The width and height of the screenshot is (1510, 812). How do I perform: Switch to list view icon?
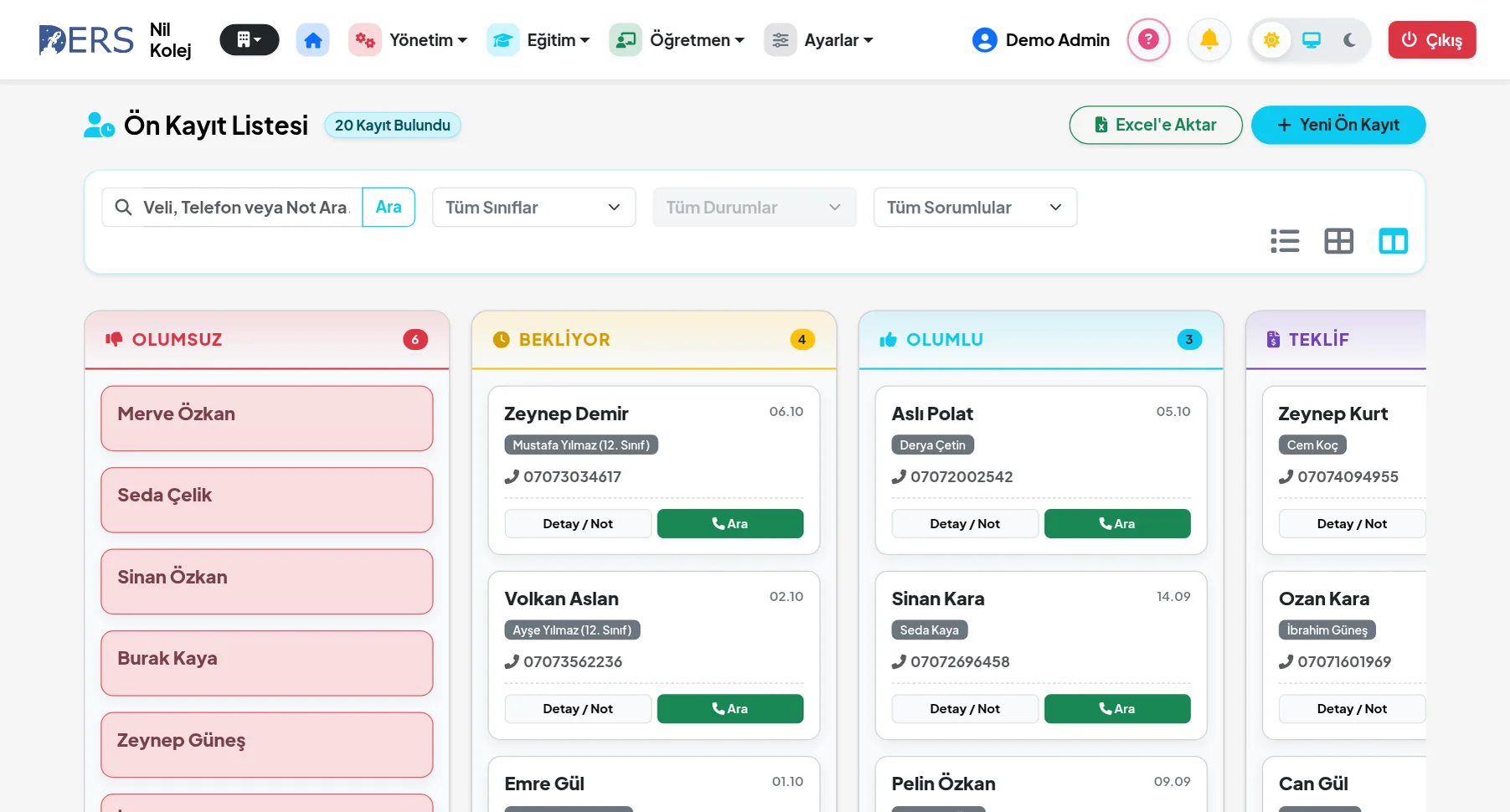click(1285, 241)
